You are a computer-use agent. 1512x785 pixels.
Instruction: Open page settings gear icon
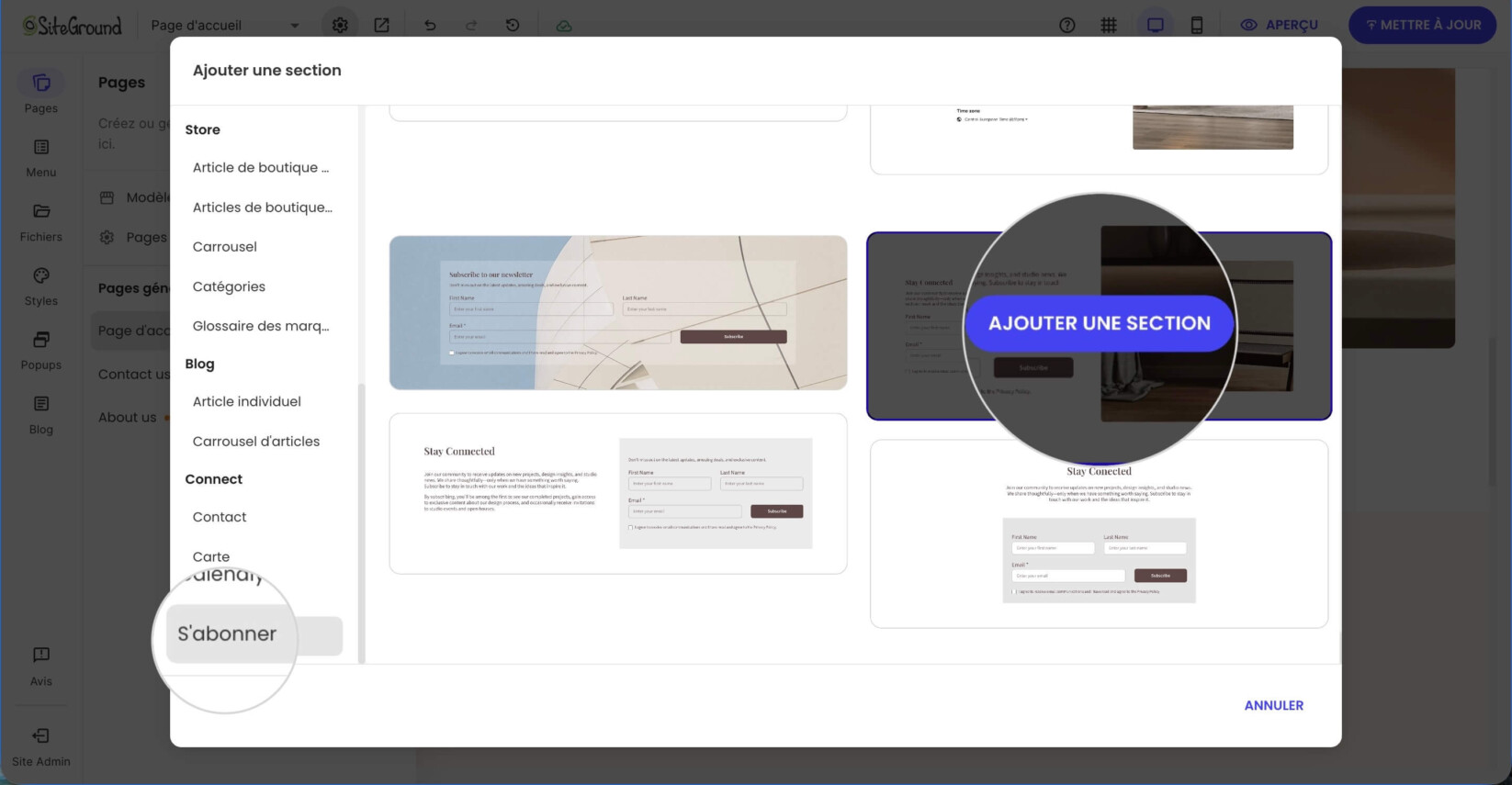click(x=340, y=25)
